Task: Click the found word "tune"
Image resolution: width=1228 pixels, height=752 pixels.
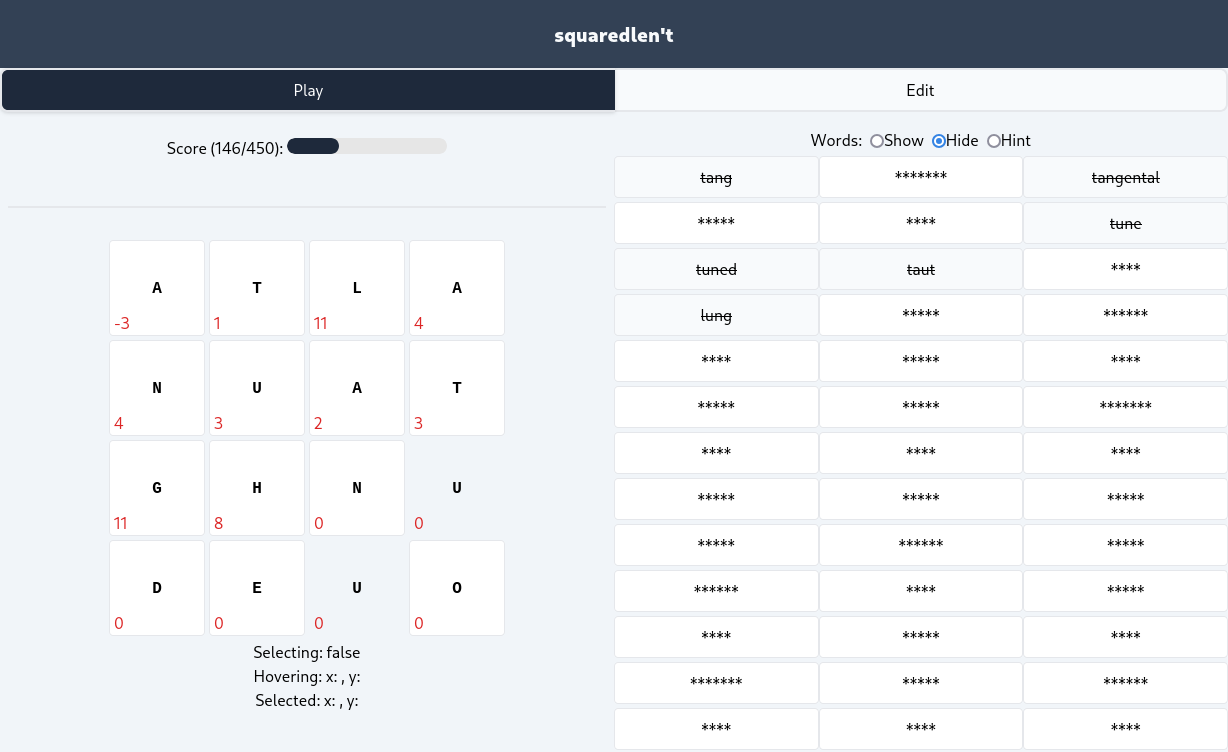Action: click(1125, 224)
